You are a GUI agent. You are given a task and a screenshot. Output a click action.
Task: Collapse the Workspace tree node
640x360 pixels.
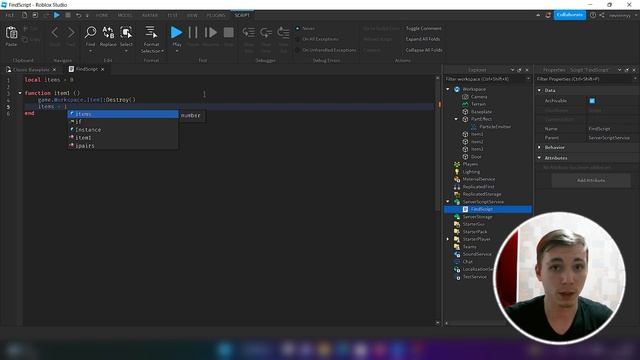448,89
